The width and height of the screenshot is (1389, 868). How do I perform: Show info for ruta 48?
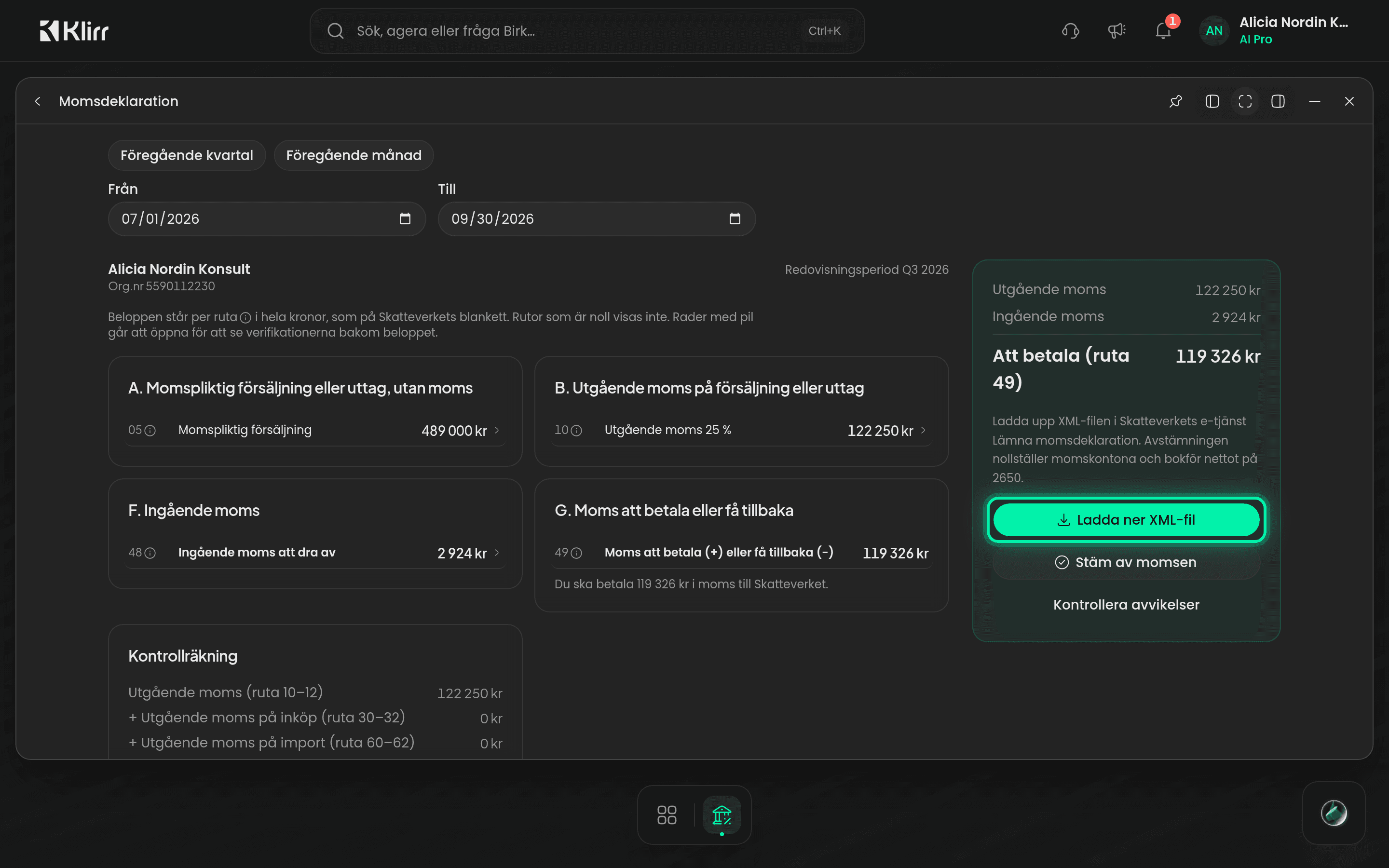tap(150, 553)
